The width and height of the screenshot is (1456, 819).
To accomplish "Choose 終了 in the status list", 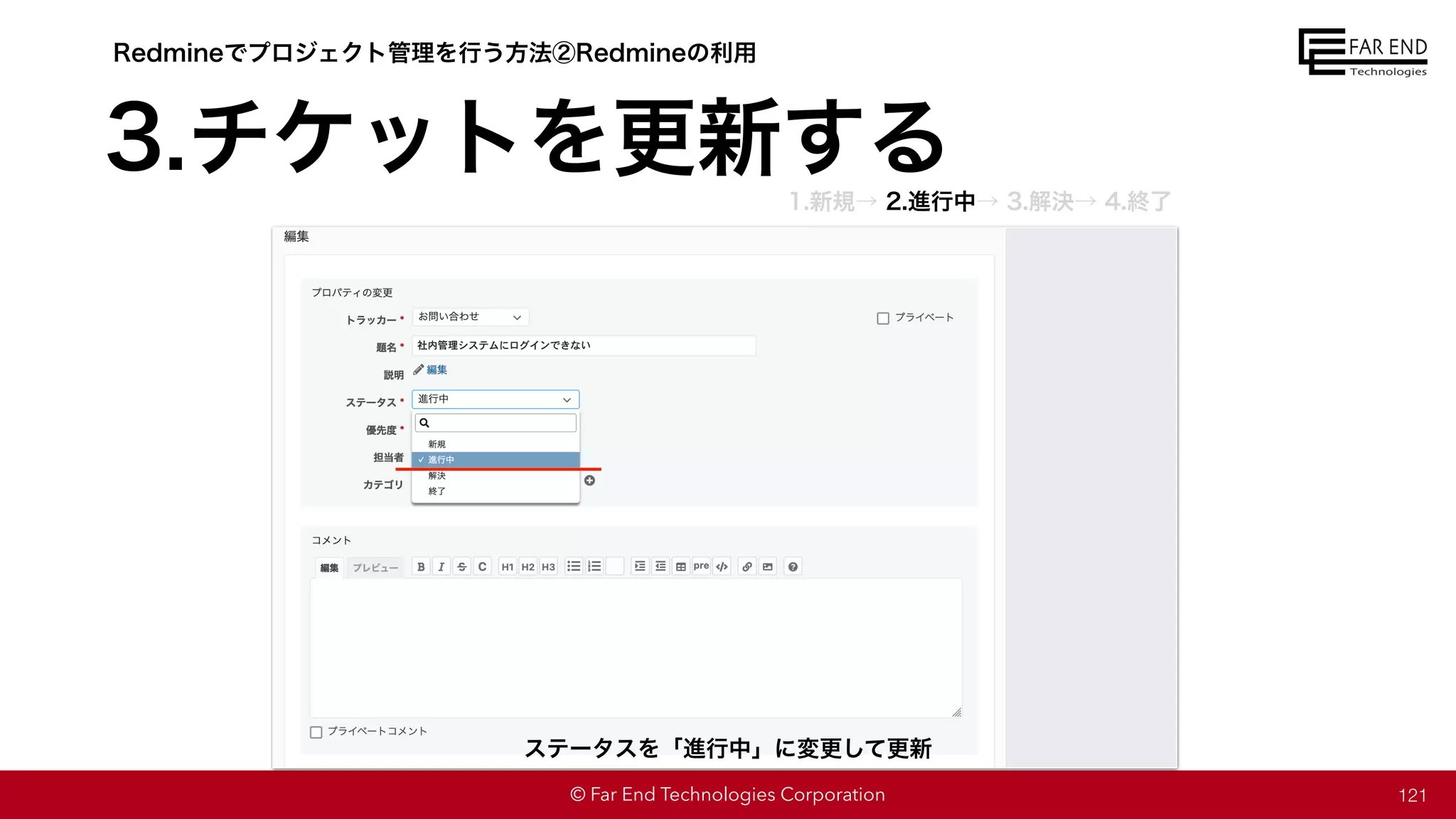I will pos(496,491).
